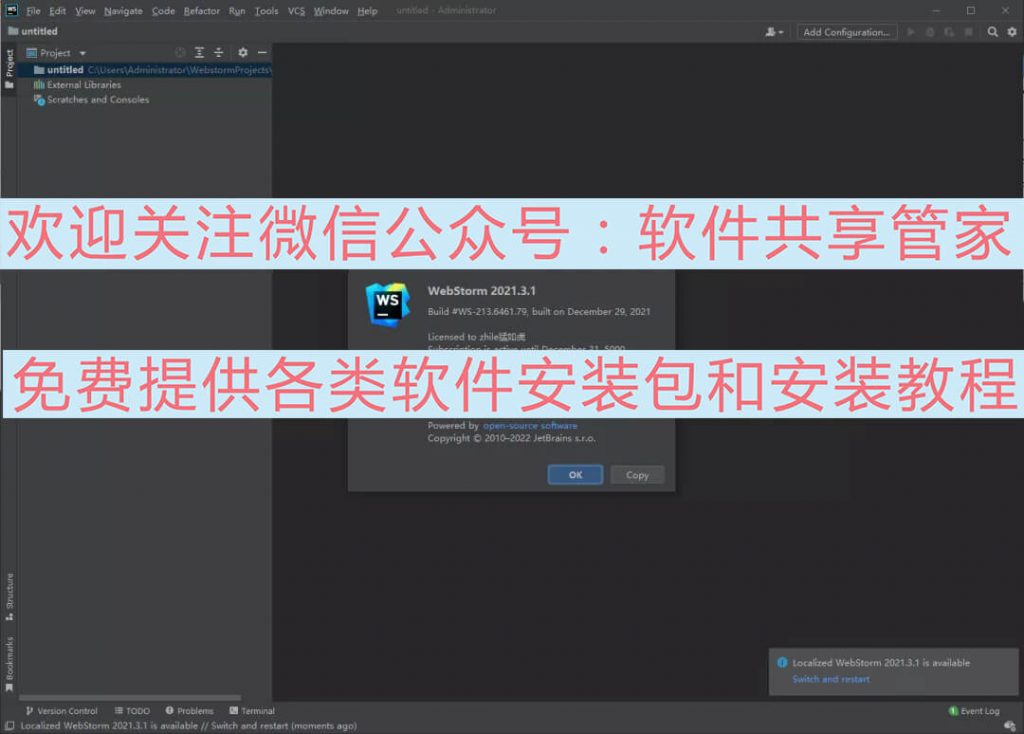The image size is (1024, 734).
Task: Click the Run arrow icon in toolbar
Action: [911, 32]
